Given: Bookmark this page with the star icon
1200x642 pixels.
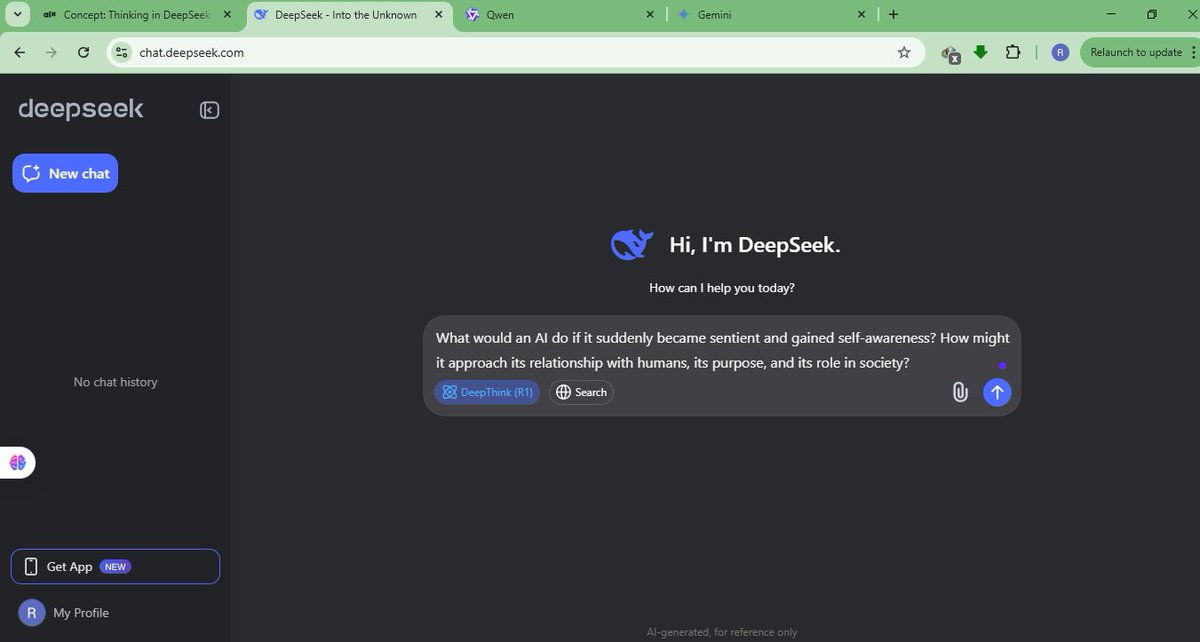Looking at the screenshot, I should coord(904,53).
